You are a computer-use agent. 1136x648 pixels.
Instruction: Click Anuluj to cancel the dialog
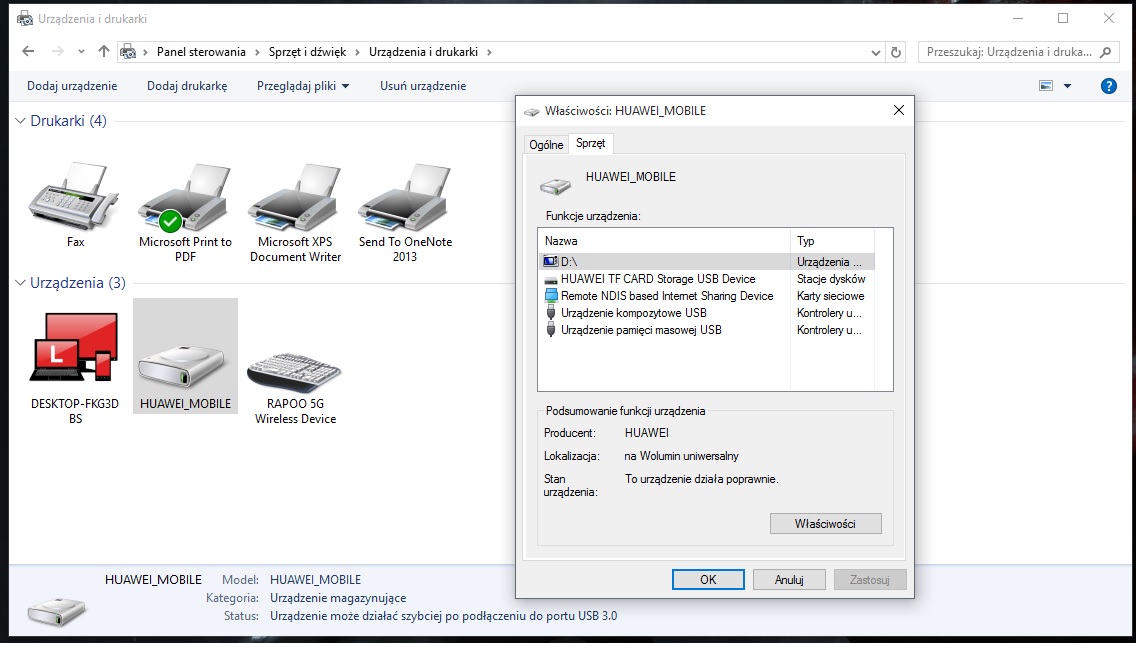pos(789,580)
